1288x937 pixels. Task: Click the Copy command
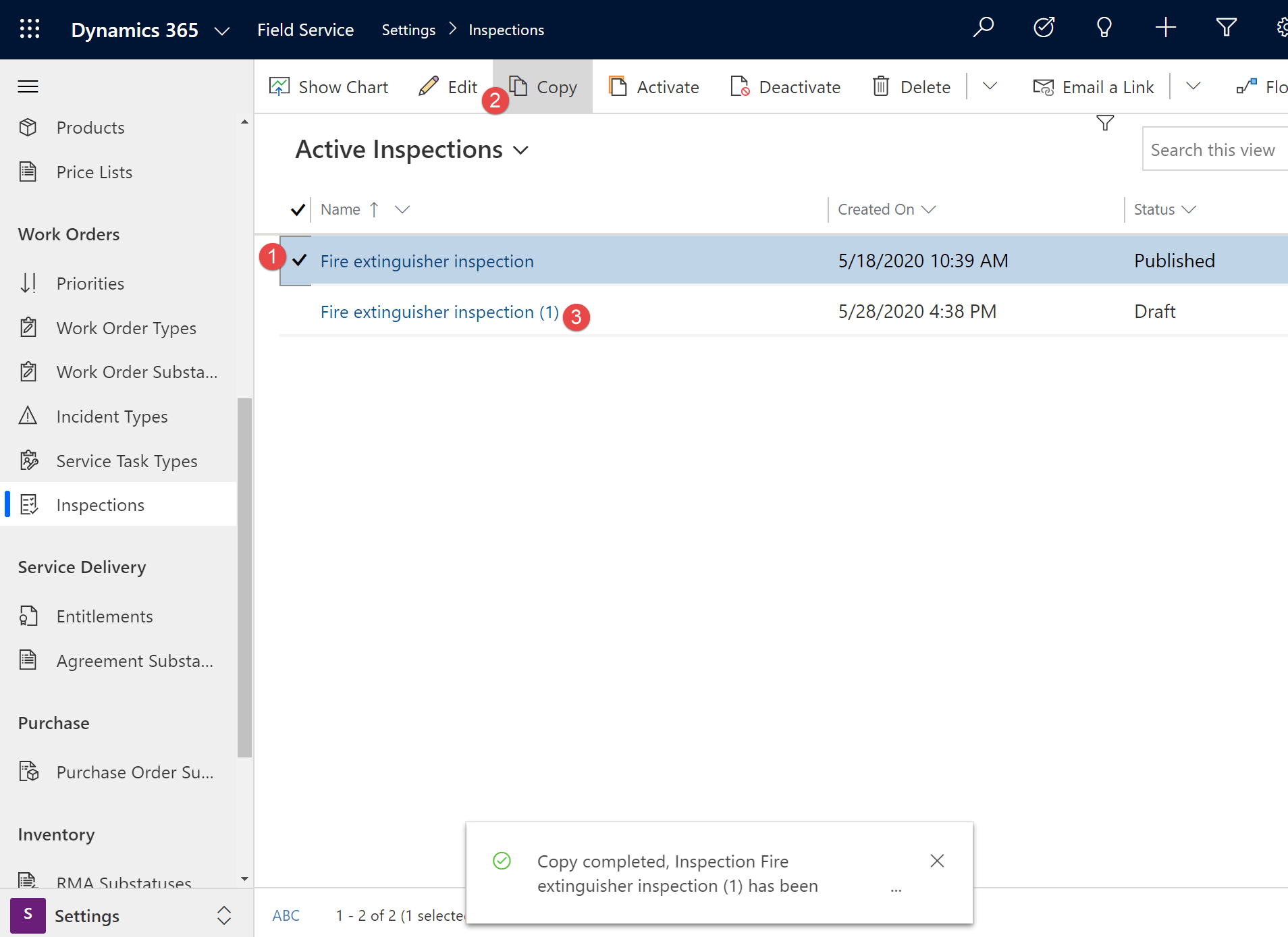(543, 87)
